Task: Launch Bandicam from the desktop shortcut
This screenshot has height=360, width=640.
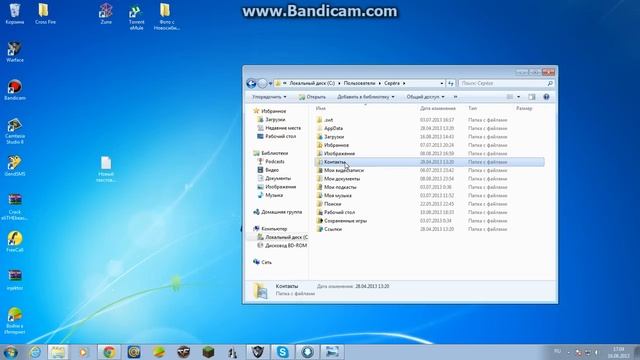Action: tap(15, 90)
